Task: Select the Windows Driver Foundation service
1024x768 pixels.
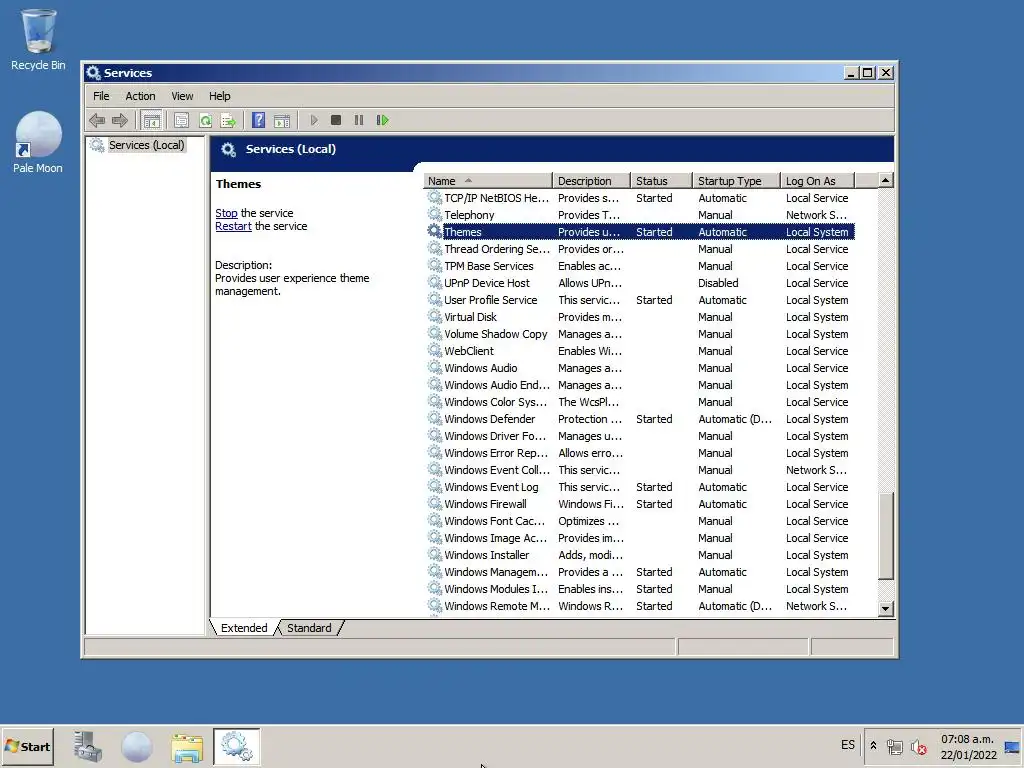Action: click(x=639, y=436)
